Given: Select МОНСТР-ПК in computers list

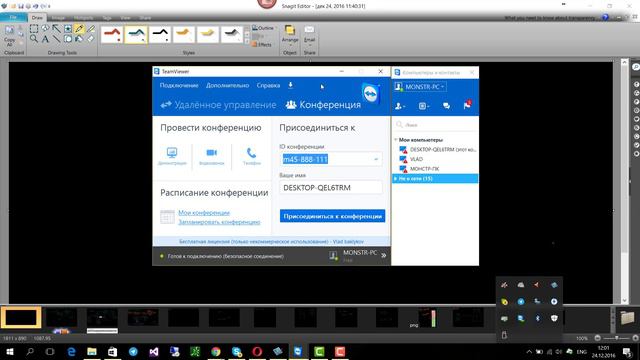Looking at the screenshot, I should coord(420,169).
